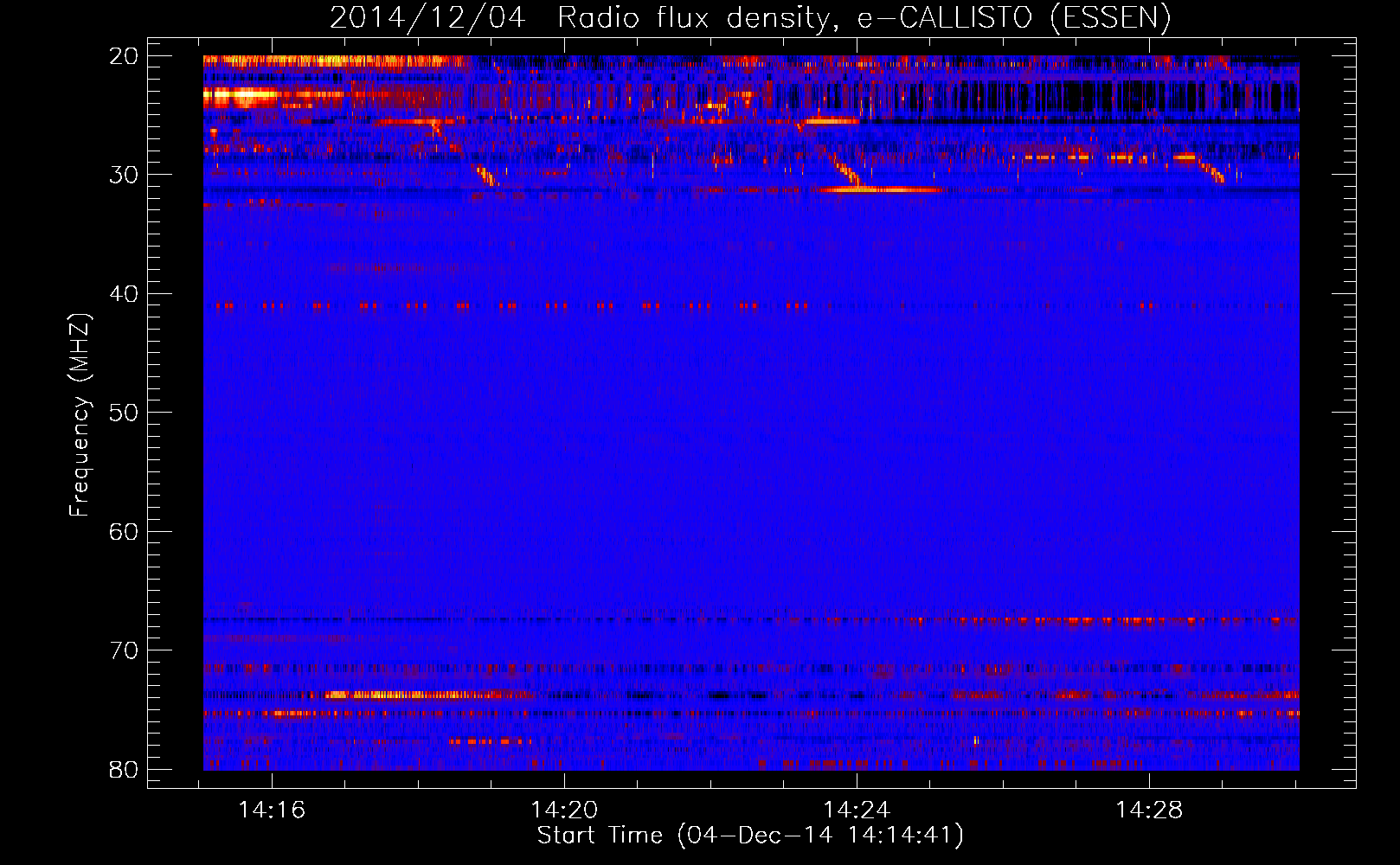The image size is (1400, 865).
Task: Click the 20 MHz frequency tick label
Action: pyautogui.click(x=124, y=56)
